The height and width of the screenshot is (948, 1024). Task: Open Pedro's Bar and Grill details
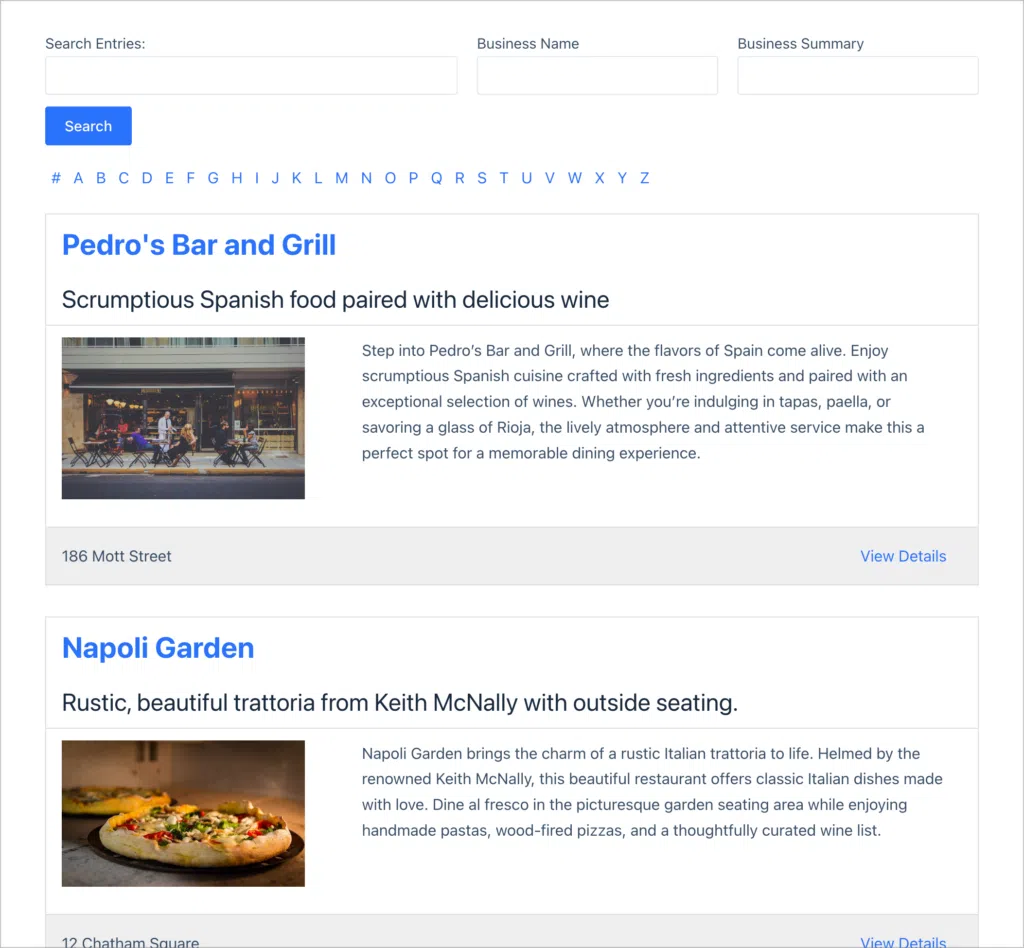point(198,245)
